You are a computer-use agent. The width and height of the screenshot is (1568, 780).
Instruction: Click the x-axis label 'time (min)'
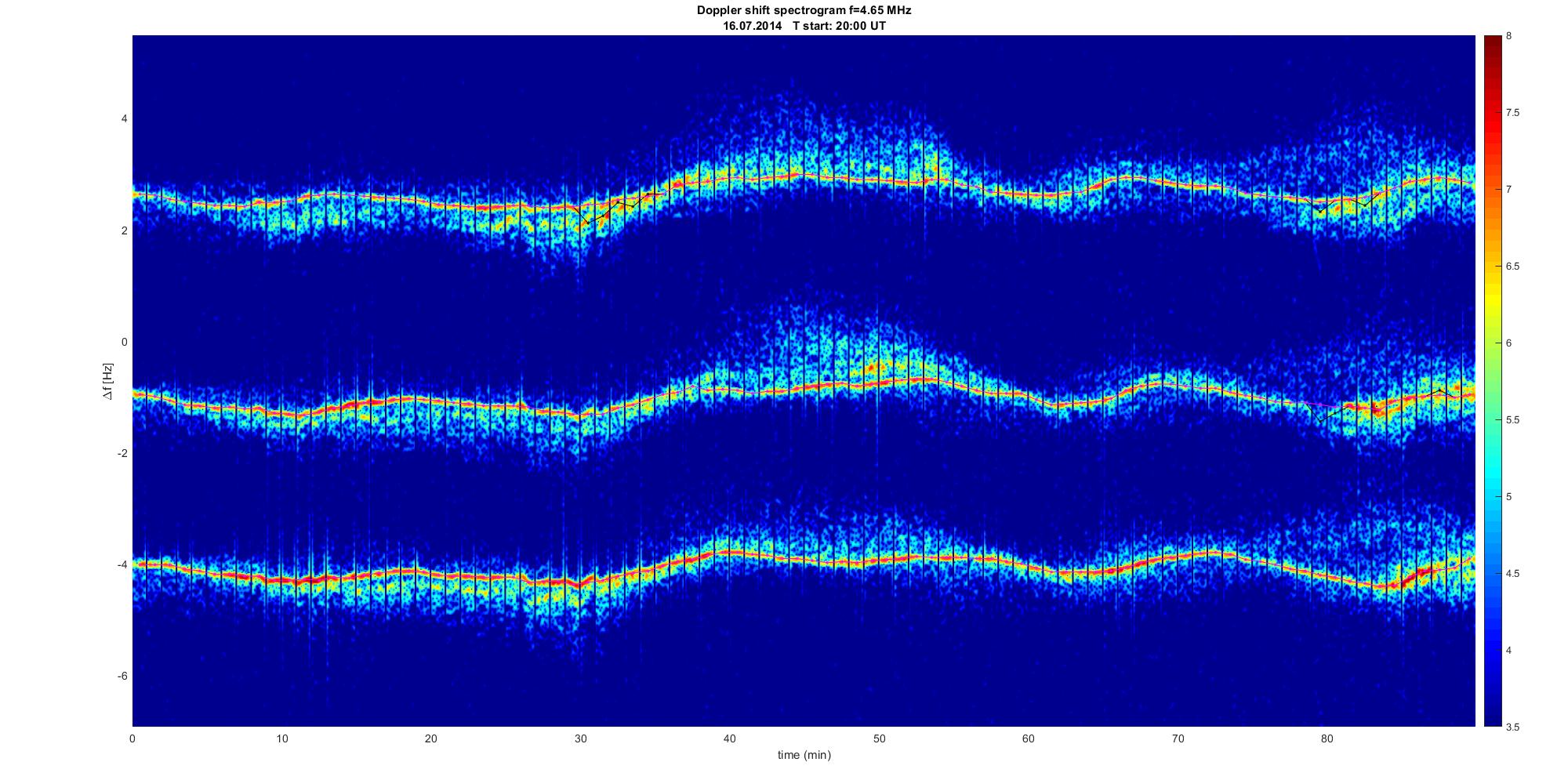click(x=804, y=755)
